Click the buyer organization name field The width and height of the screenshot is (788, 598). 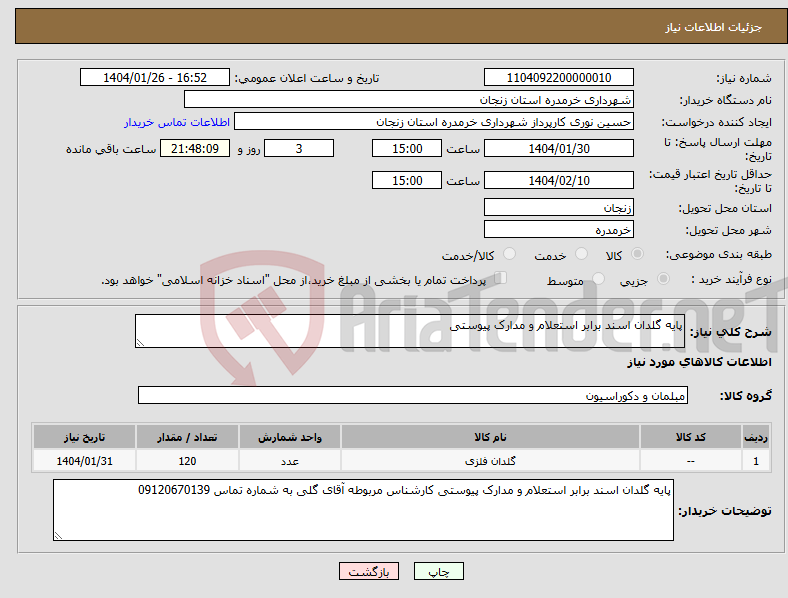[x=409, y=99]
